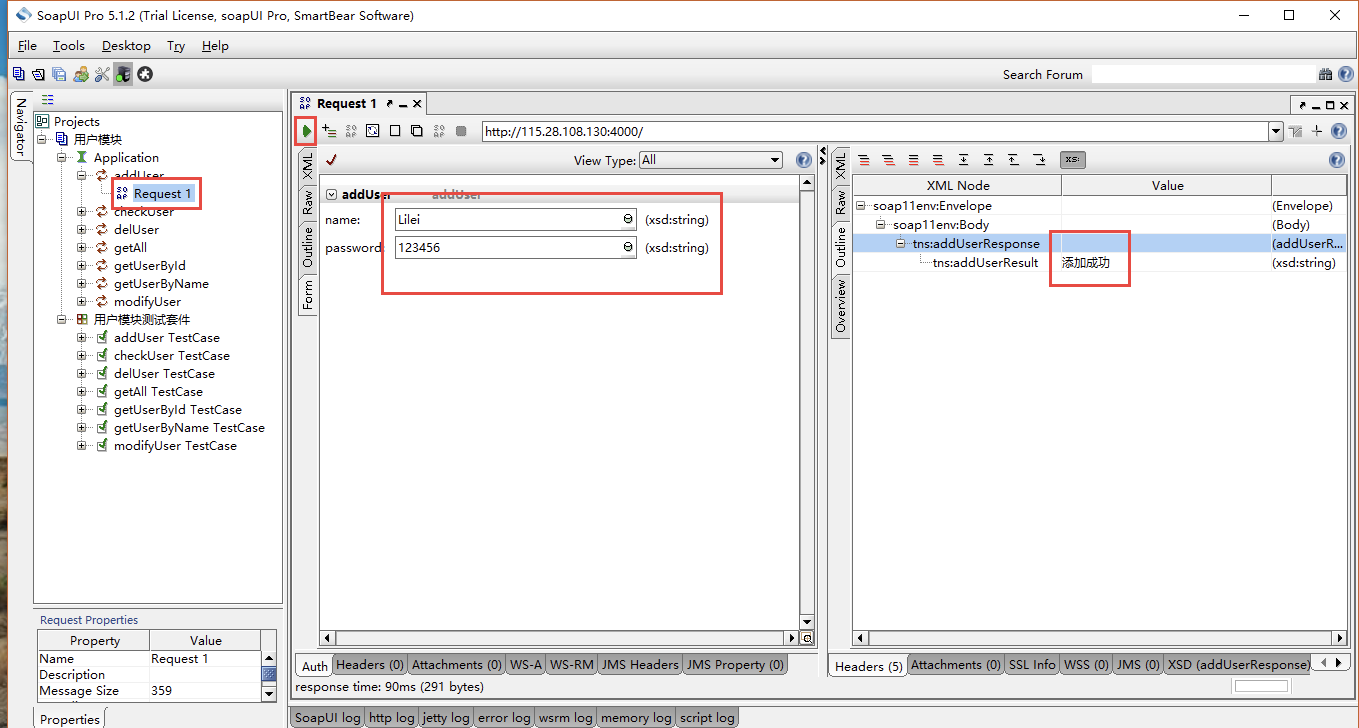1359x728 pixels.
Task: Click the detach arrow icon on Request 1 tab
Action: point(390,103)
